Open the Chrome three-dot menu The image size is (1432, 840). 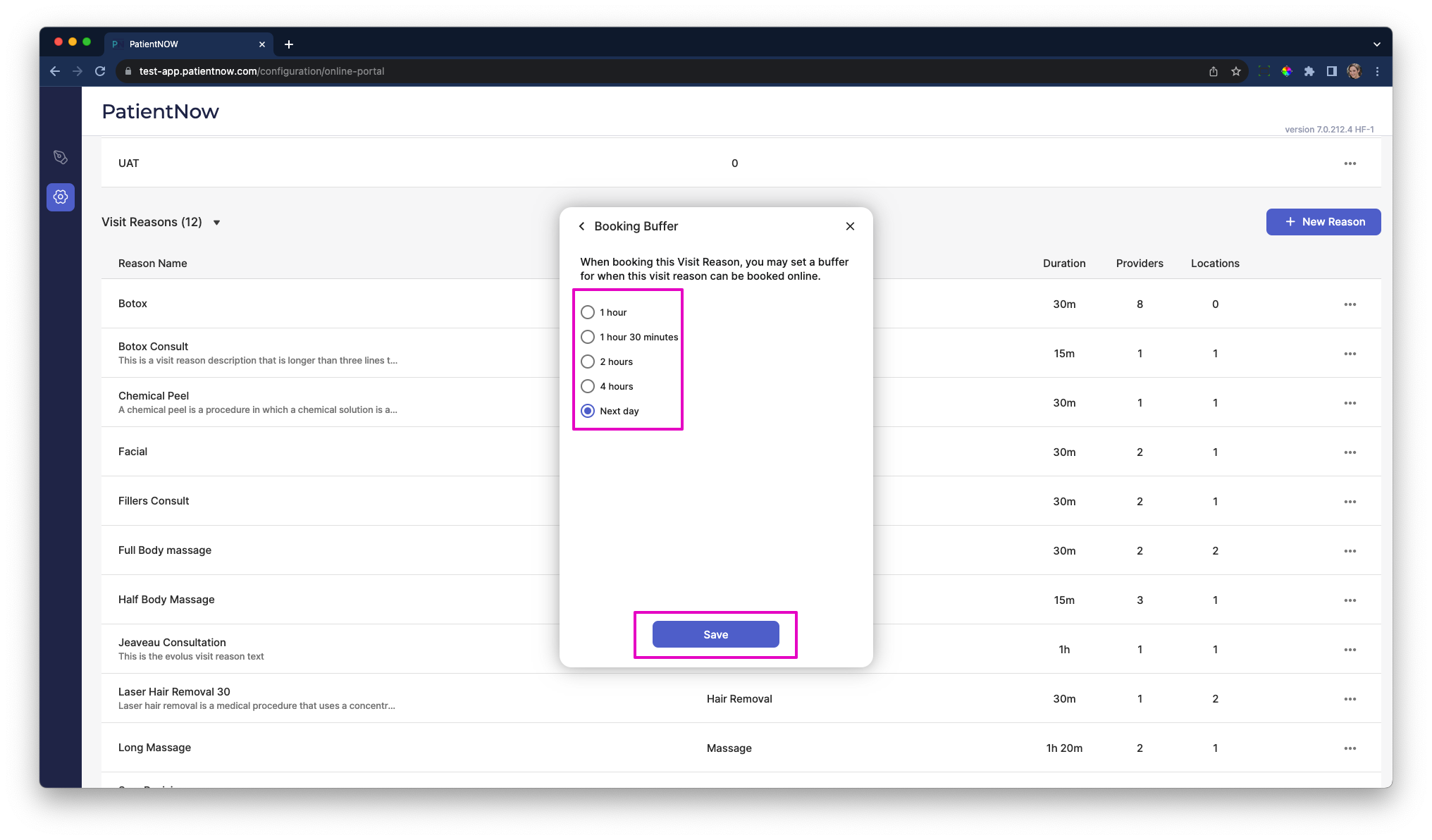coord(1377,71)
